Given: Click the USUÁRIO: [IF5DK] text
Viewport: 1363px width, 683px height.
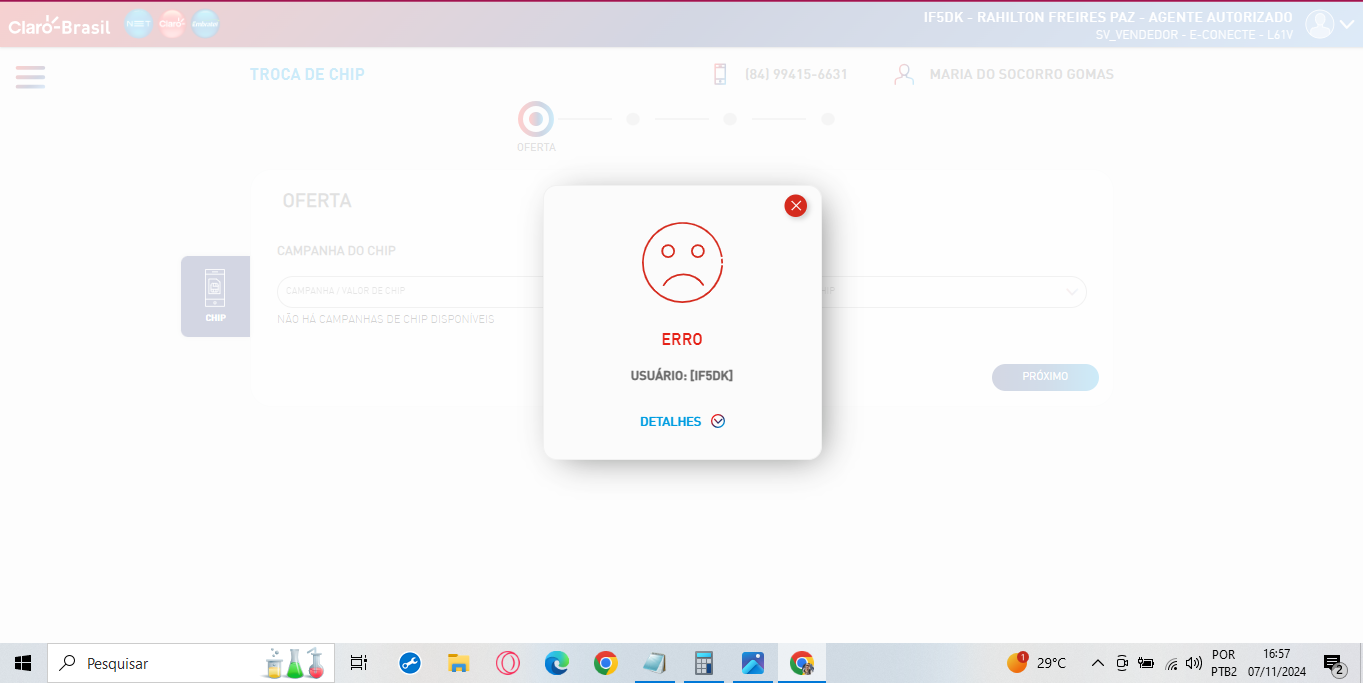Looking at the screenshot, I should 682,376.
